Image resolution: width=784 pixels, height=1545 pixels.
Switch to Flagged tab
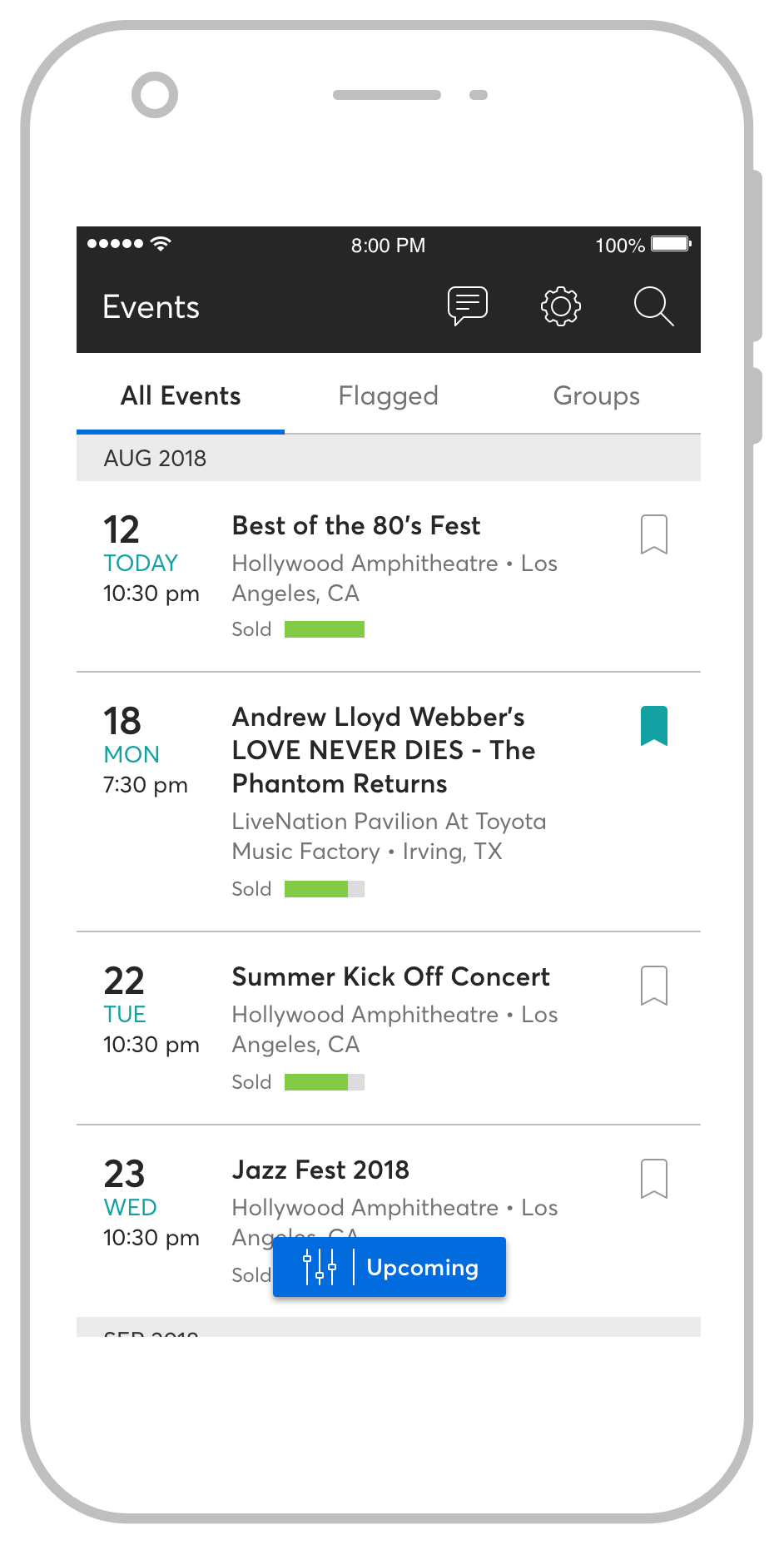388,396
